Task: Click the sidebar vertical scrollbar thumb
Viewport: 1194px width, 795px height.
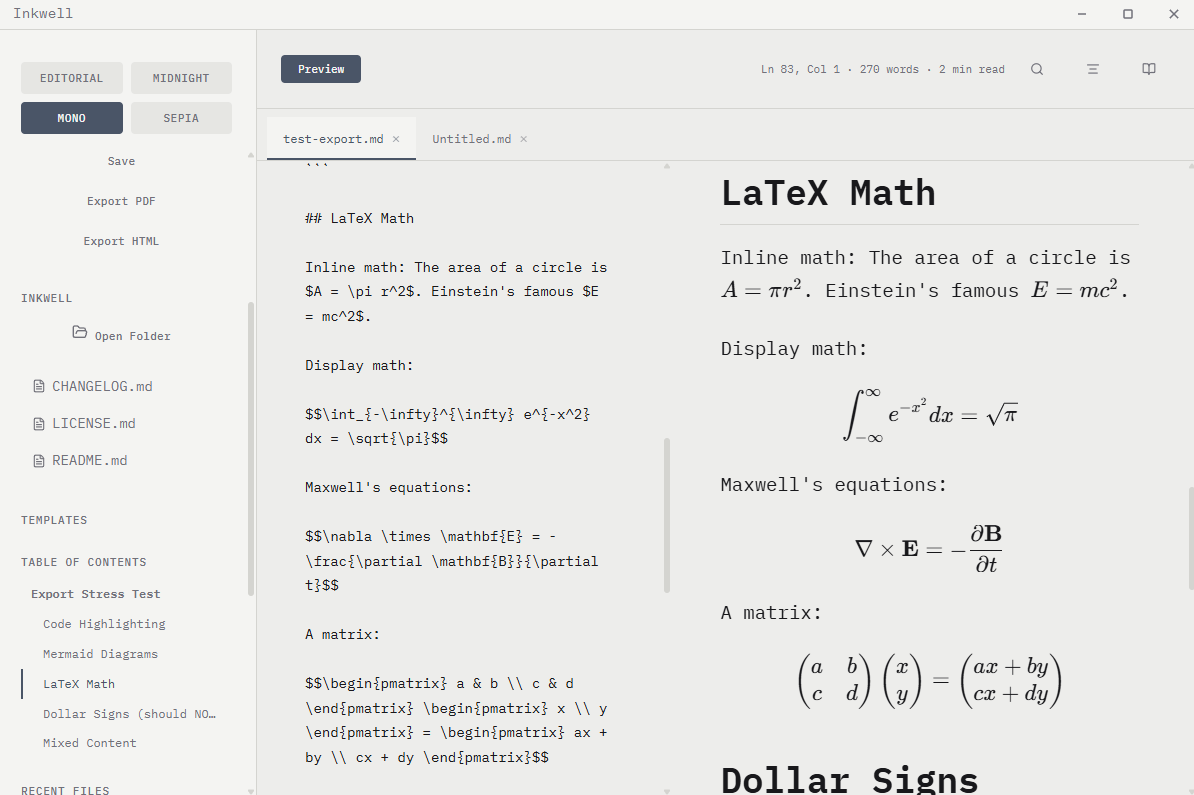Action: click(251, 449)
